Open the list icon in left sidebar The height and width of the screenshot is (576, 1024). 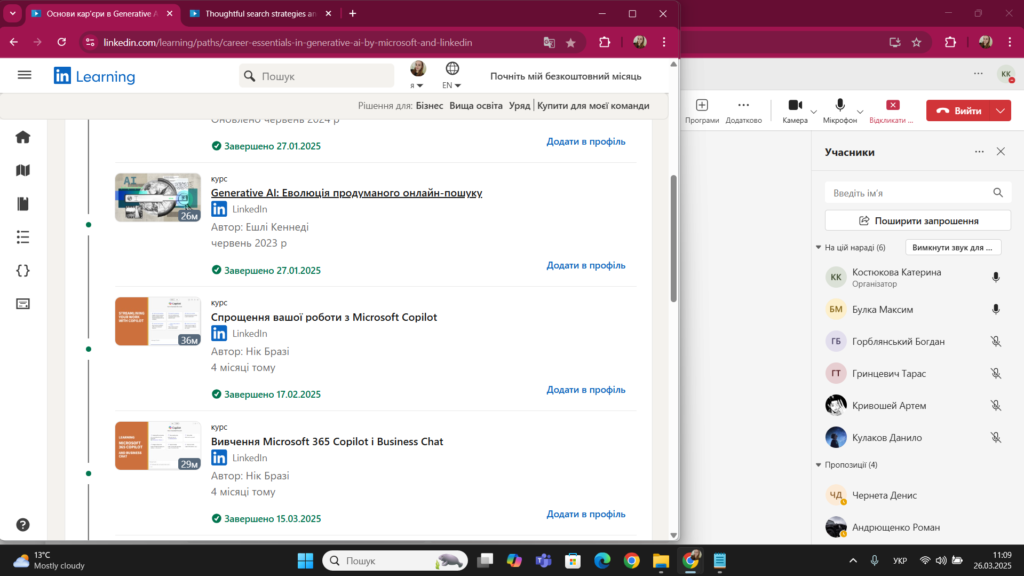(x=23, y=237)
